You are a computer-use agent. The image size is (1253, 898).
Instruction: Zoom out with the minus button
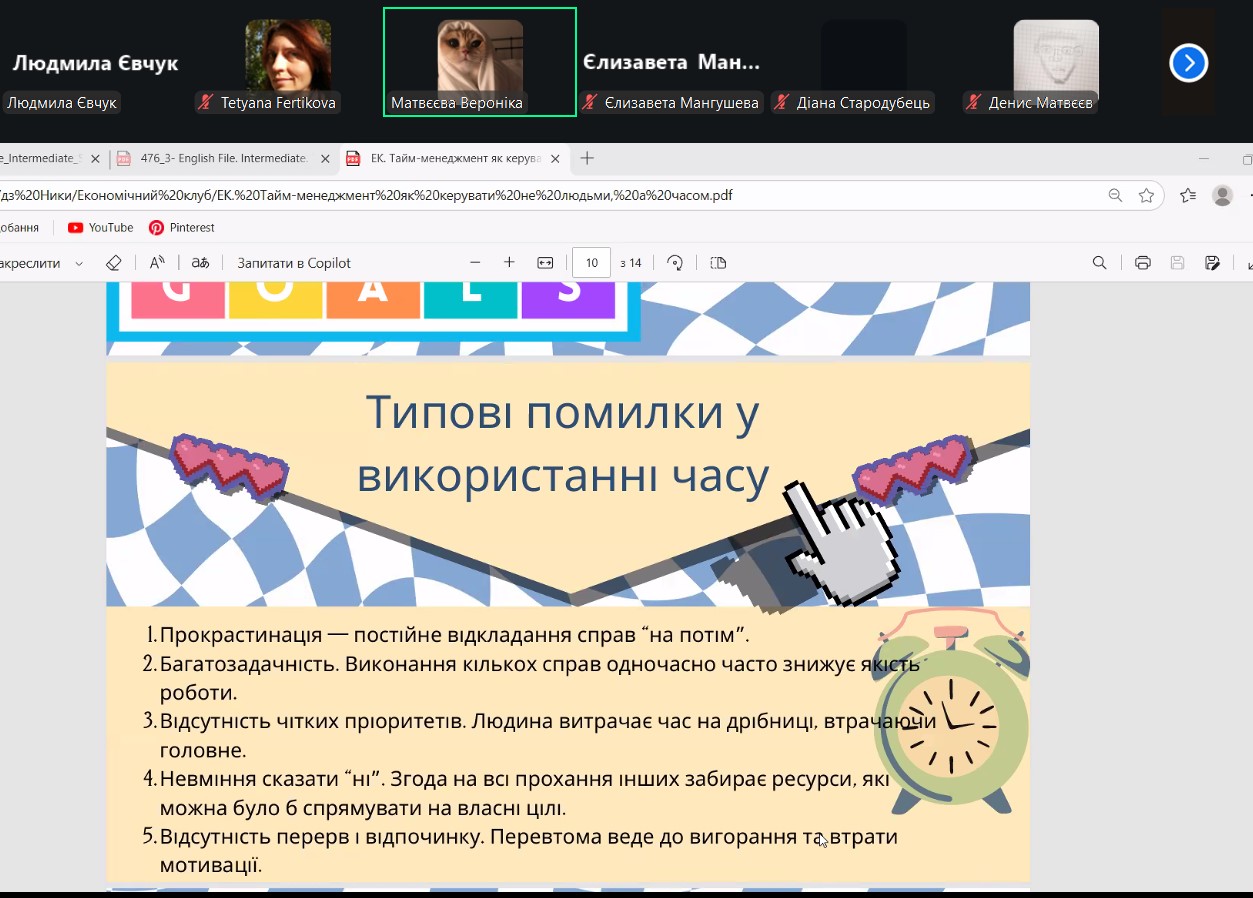tap(475, 263)
